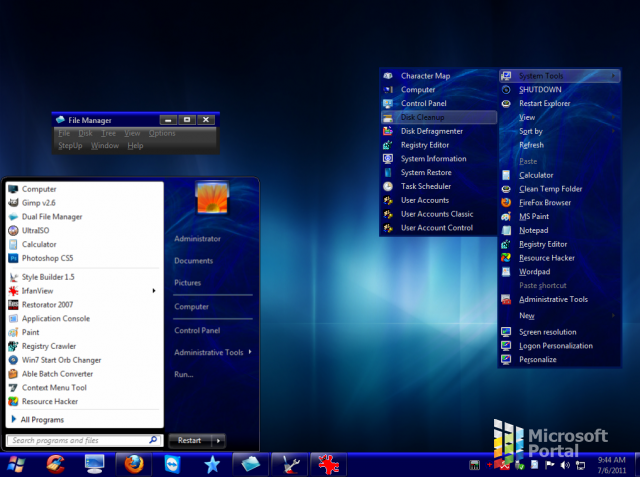The image size is (640, 477).
Task: Open Pictures link in Start menu
Action: tap(188, 283)
